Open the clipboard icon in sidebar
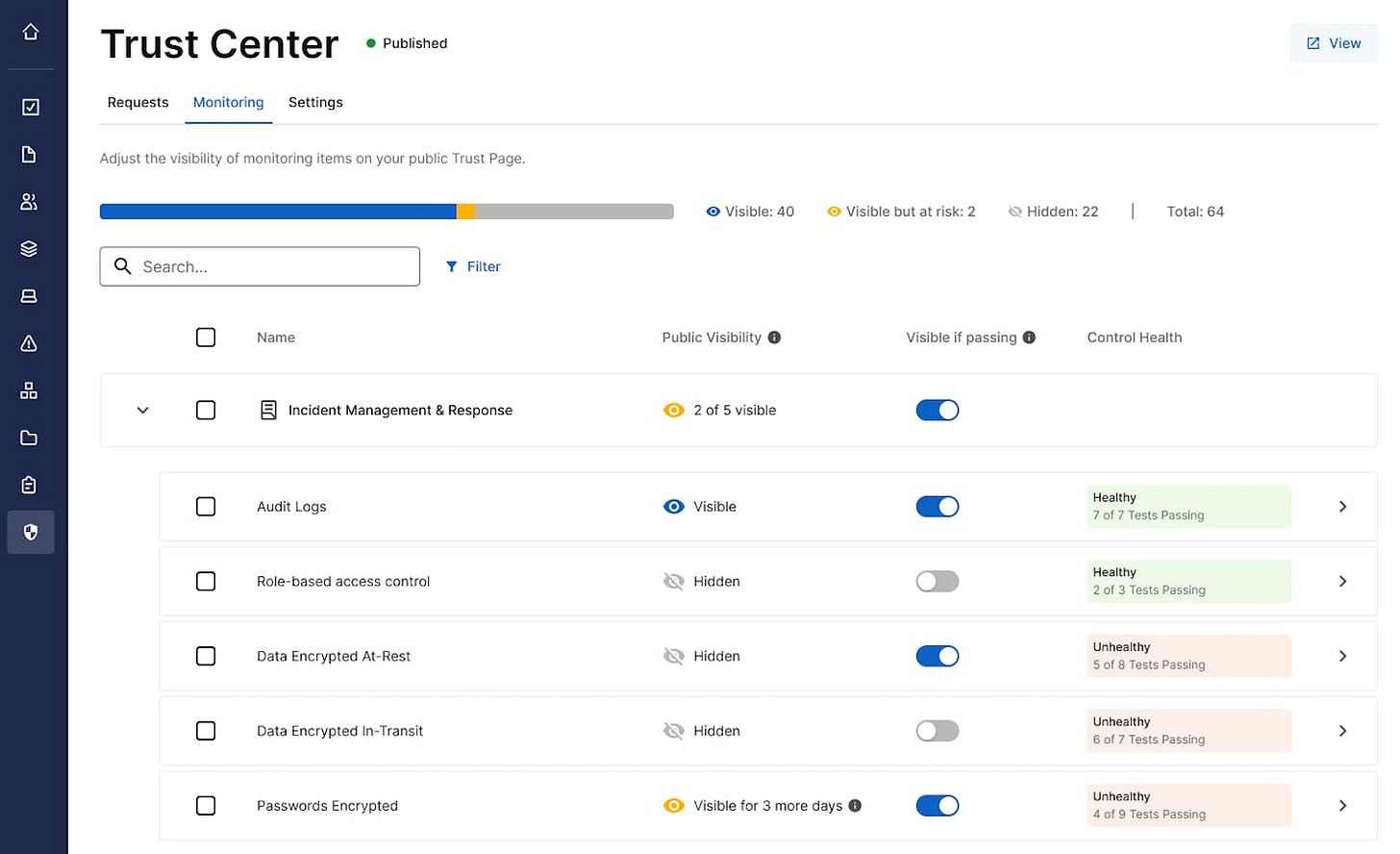This screenshot has height=854, width=1400. pos(30,485)
